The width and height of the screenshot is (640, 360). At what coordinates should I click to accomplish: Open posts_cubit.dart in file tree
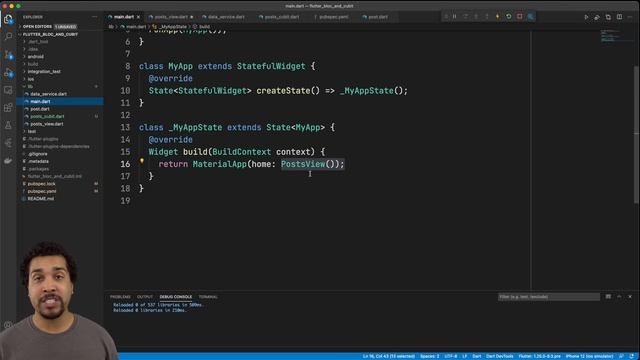pos(47,116)
